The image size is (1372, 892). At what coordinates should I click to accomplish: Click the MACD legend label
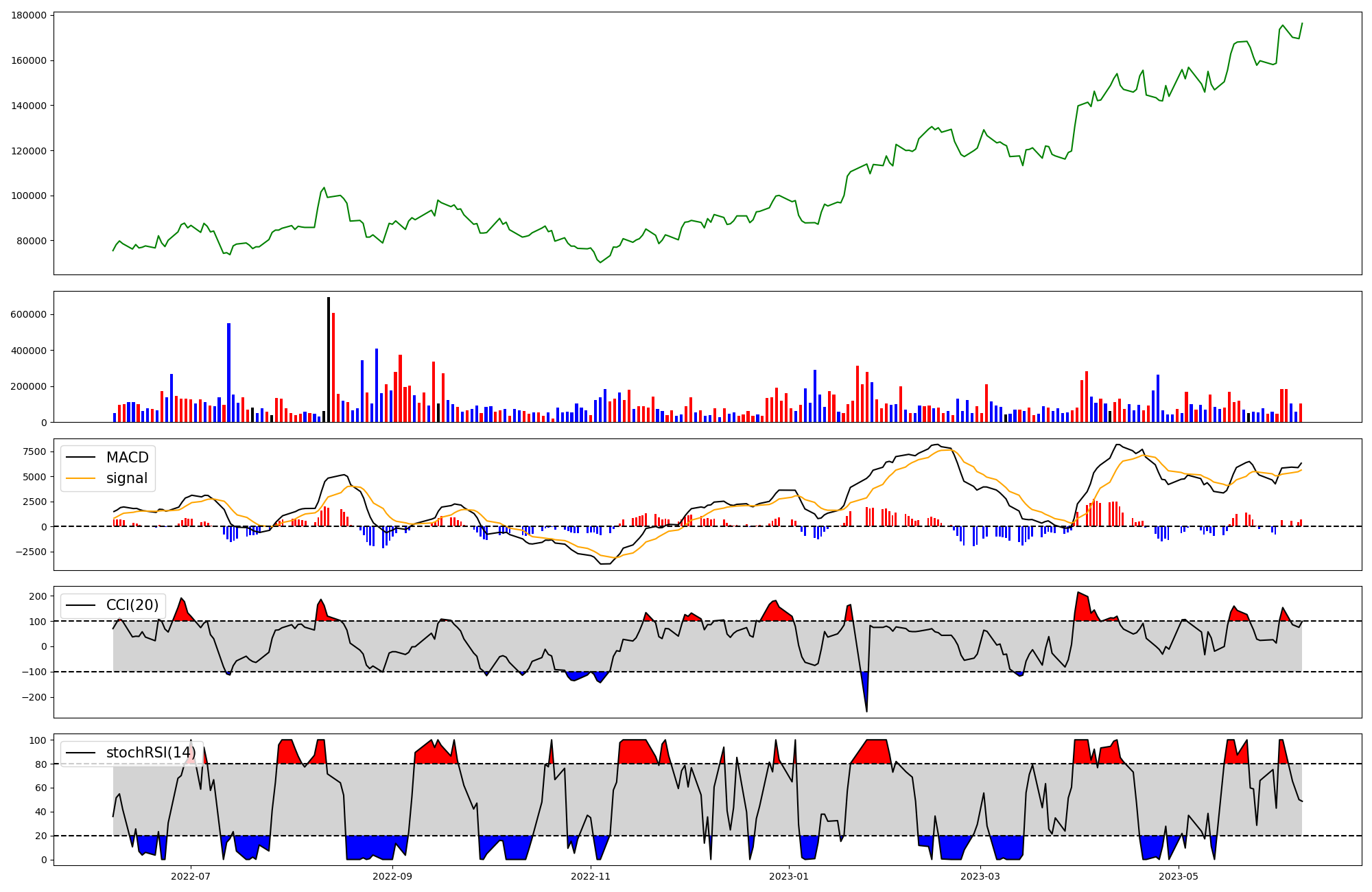[127, 458]
